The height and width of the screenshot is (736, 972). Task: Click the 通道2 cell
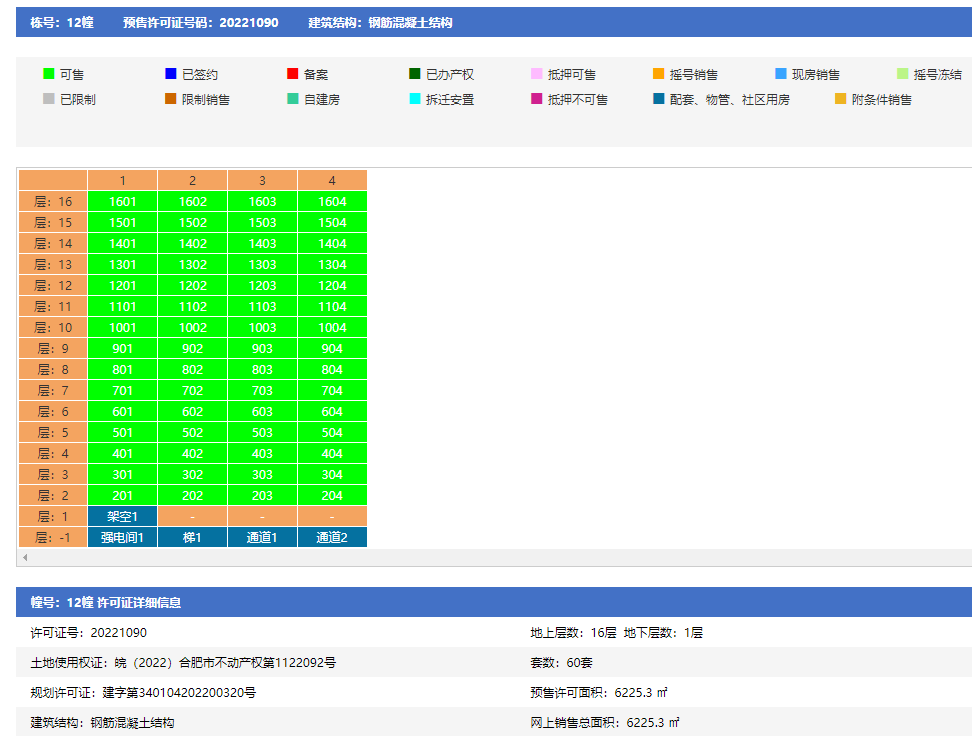[332, 538]
